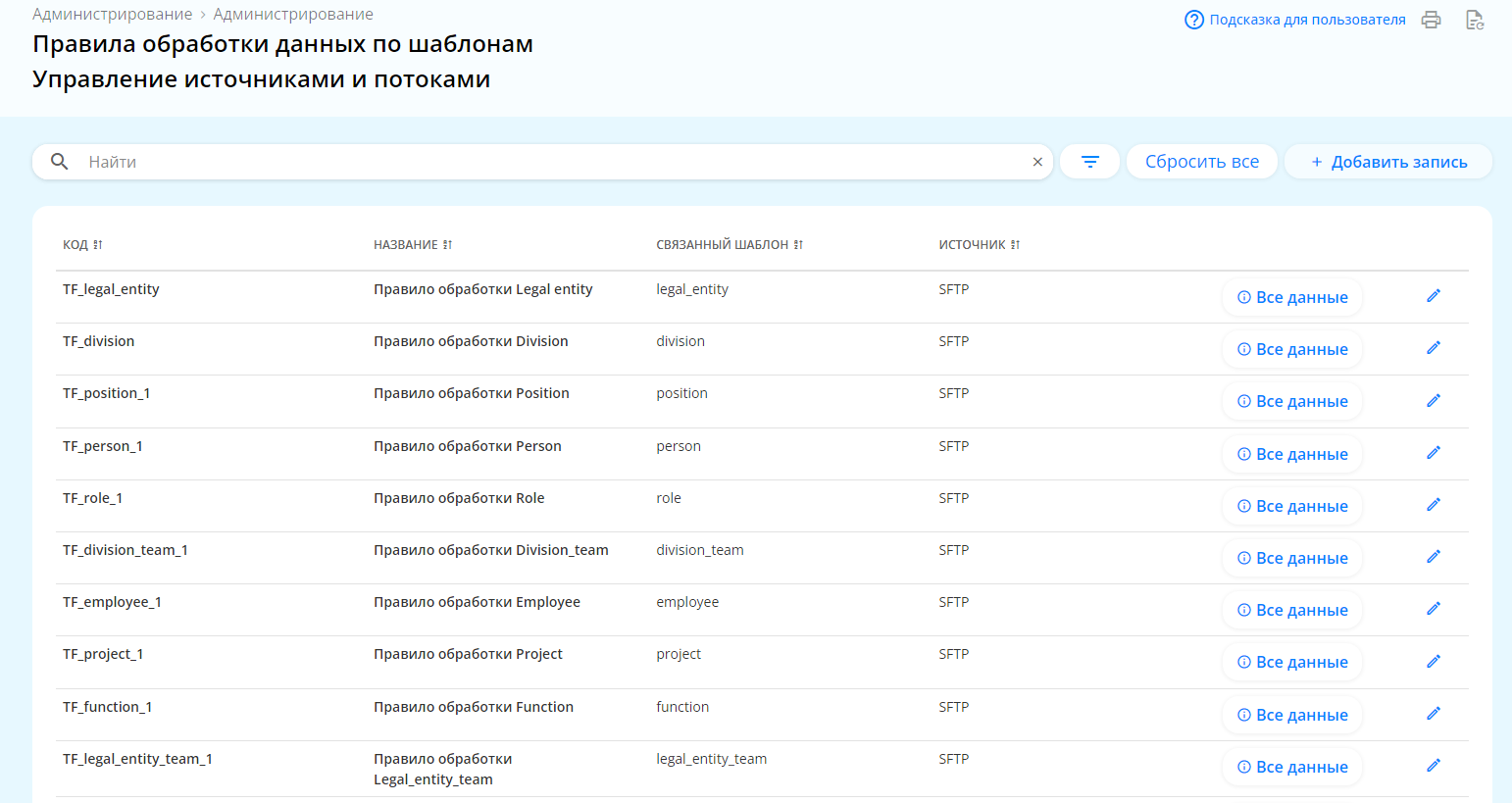Click the Сбросить все button
The image size is (1512, 803).
pyautogui.click(x=1201, y=162)
